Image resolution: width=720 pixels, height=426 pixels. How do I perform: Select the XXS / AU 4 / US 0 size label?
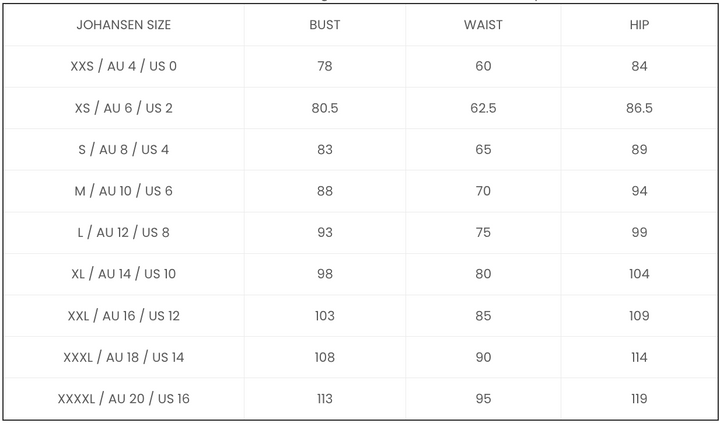point(124,66)
